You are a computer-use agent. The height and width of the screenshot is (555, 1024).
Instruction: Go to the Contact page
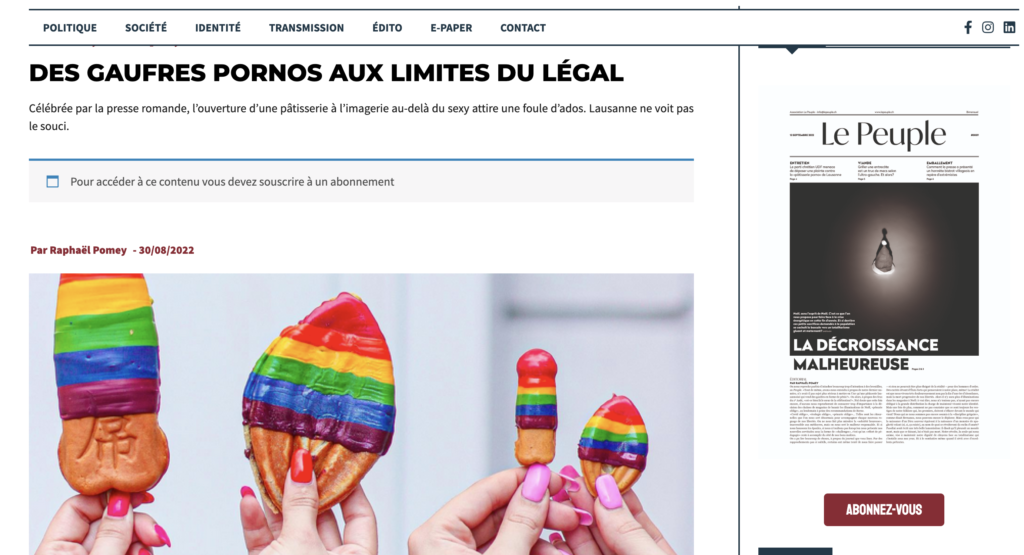click(x=523, y=28)
